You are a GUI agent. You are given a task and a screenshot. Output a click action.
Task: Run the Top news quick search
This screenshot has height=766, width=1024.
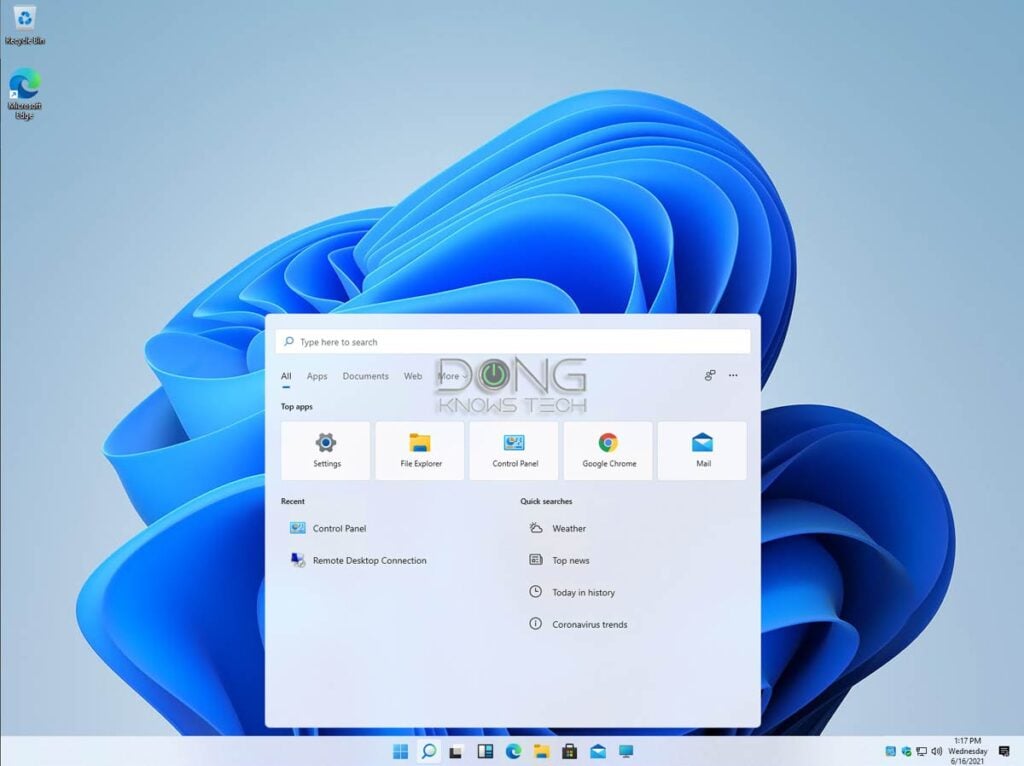point(559,560)
